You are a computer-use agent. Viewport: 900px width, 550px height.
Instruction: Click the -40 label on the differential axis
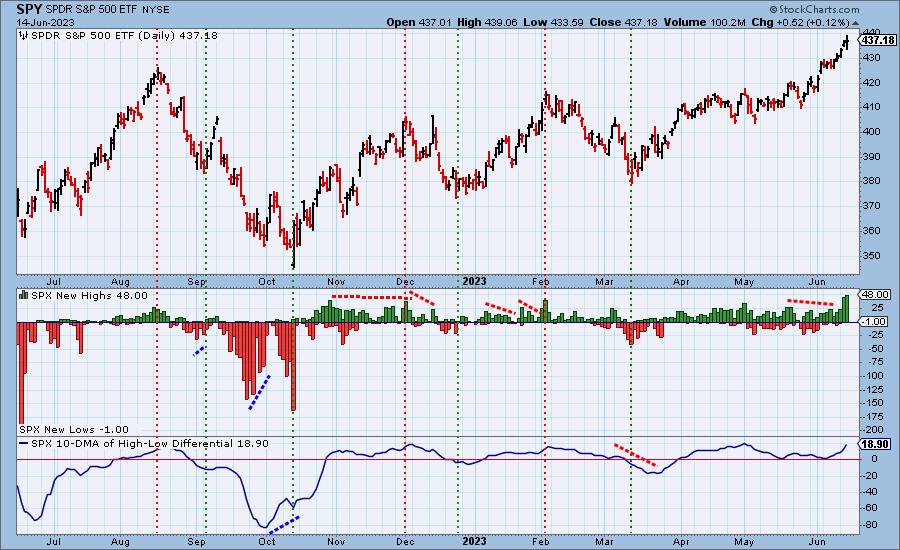[x=871, y=492]
